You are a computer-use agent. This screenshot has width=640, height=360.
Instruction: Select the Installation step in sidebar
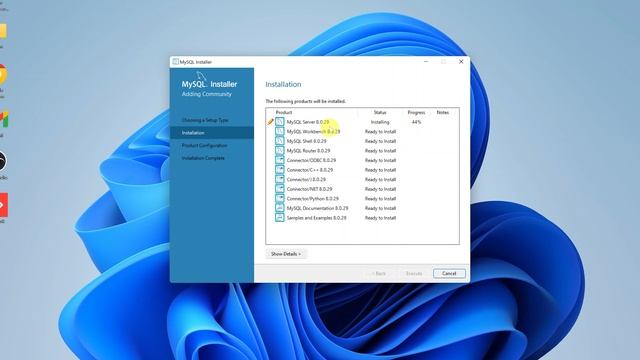click(x=212, y=133)
